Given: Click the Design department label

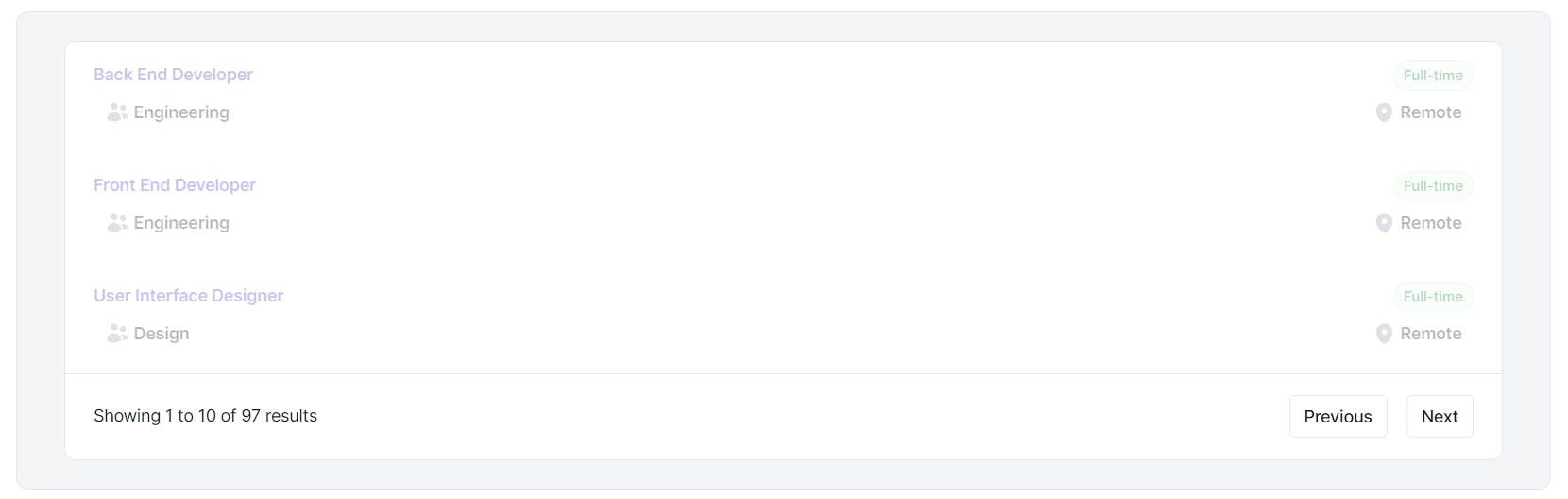Looking at the screenshot, I should pyautogui.click(x=162, y=334).
